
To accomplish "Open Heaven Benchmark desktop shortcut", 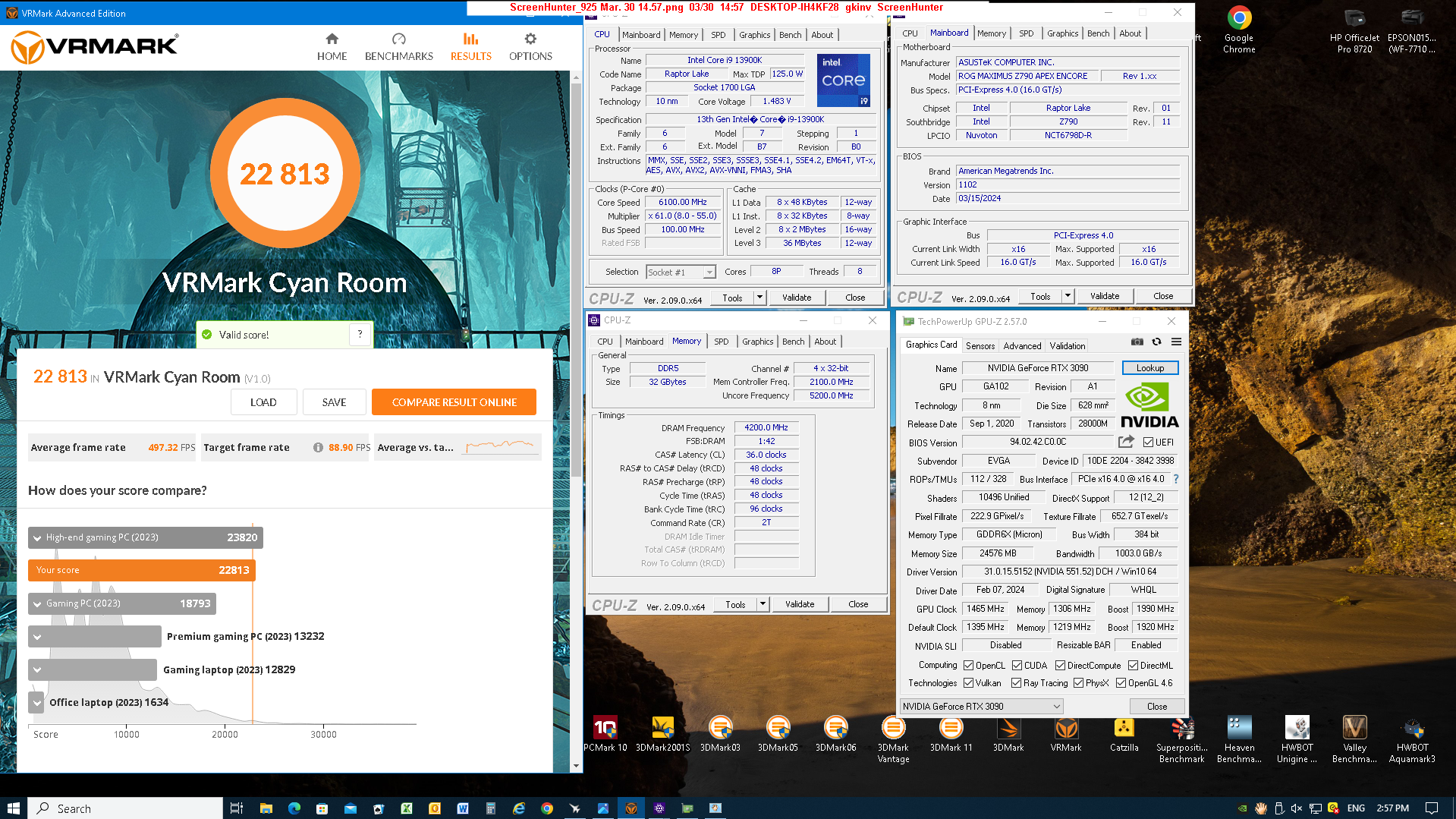I will click(x=1239, y=739).
